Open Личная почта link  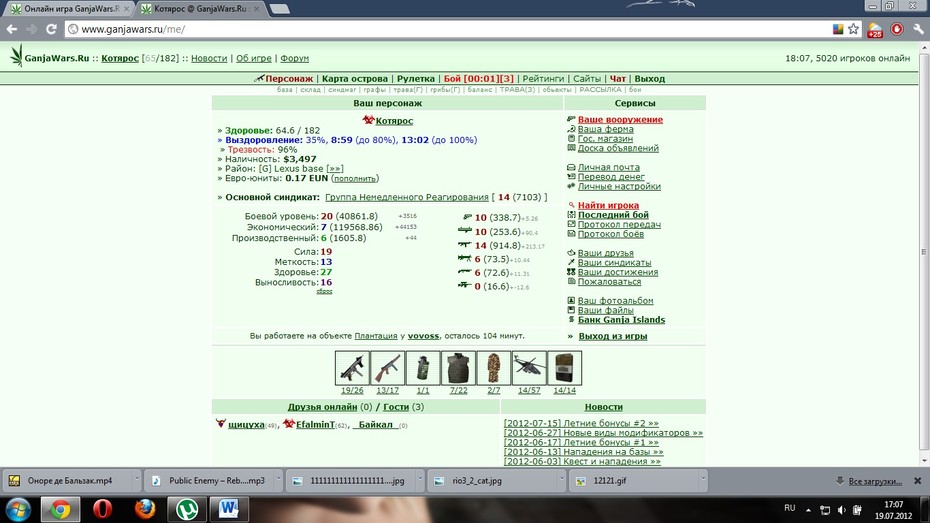(609, 167)
